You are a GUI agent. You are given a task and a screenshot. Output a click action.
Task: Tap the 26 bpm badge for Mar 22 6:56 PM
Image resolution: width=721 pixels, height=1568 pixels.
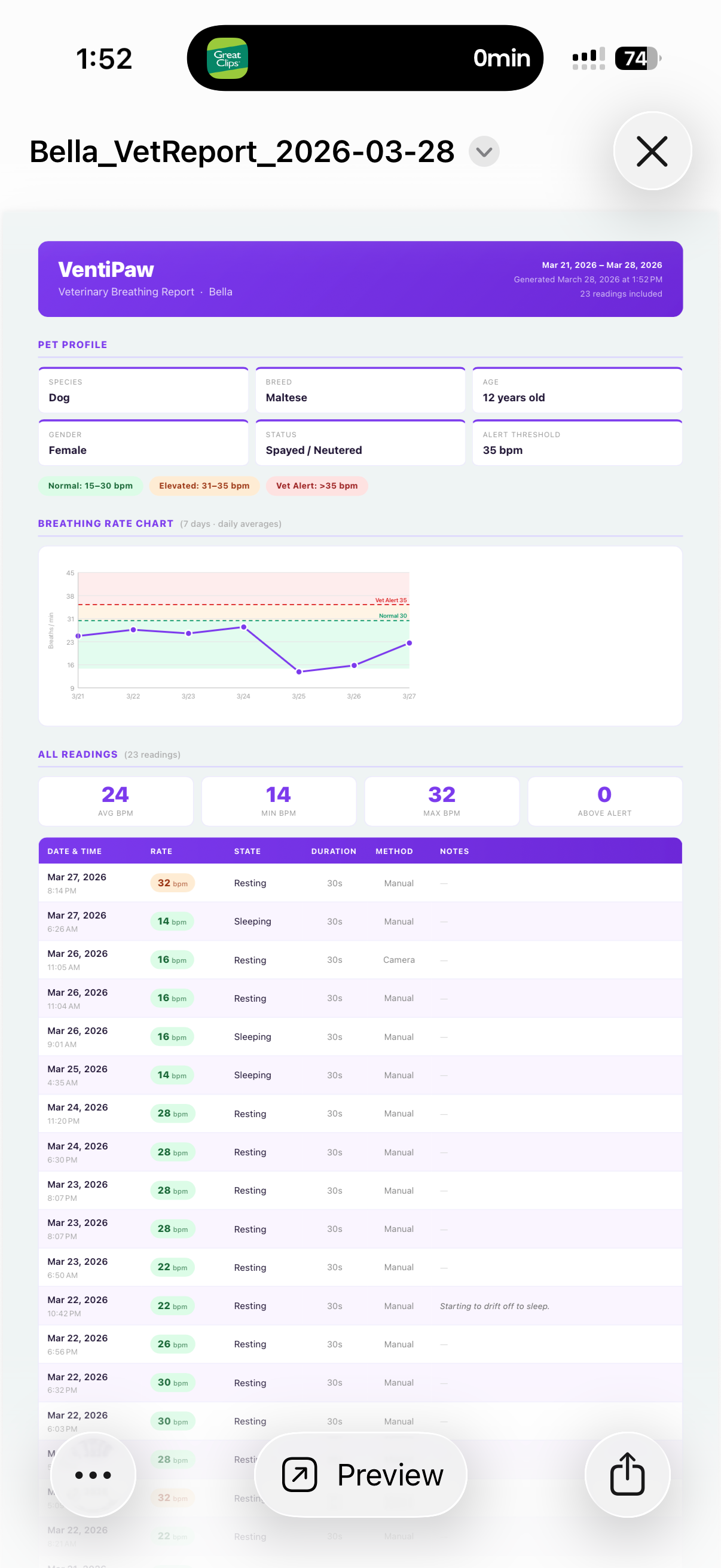pyautogui.click(x=172, y=1344)
